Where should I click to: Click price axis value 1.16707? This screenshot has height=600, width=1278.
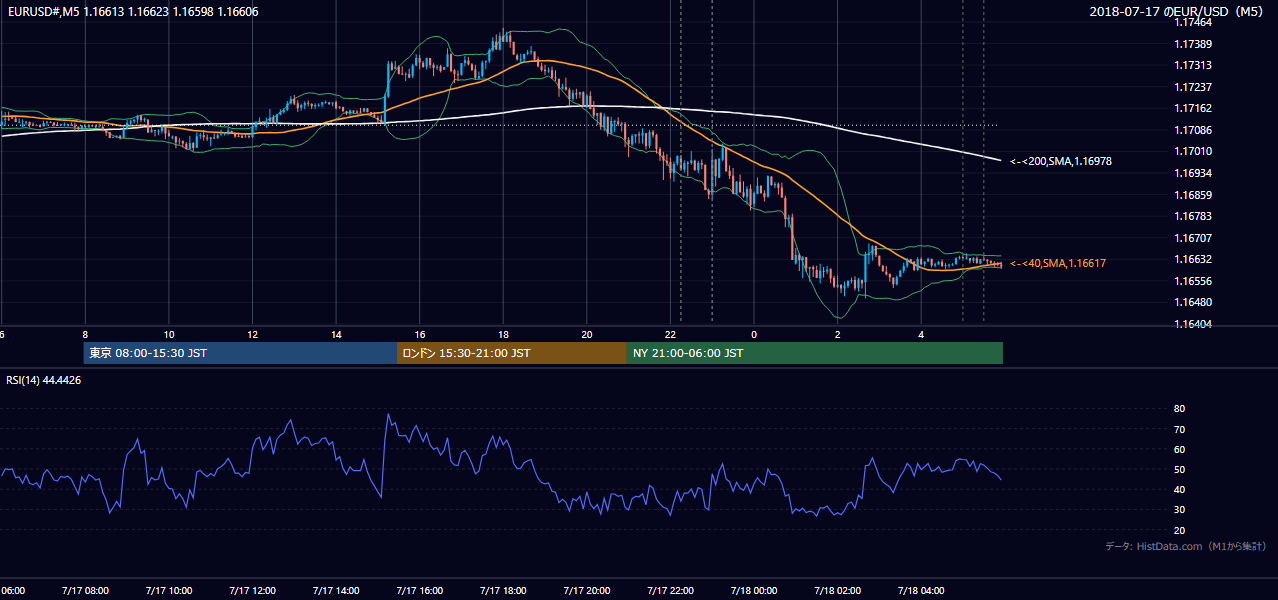(1195, 238)
